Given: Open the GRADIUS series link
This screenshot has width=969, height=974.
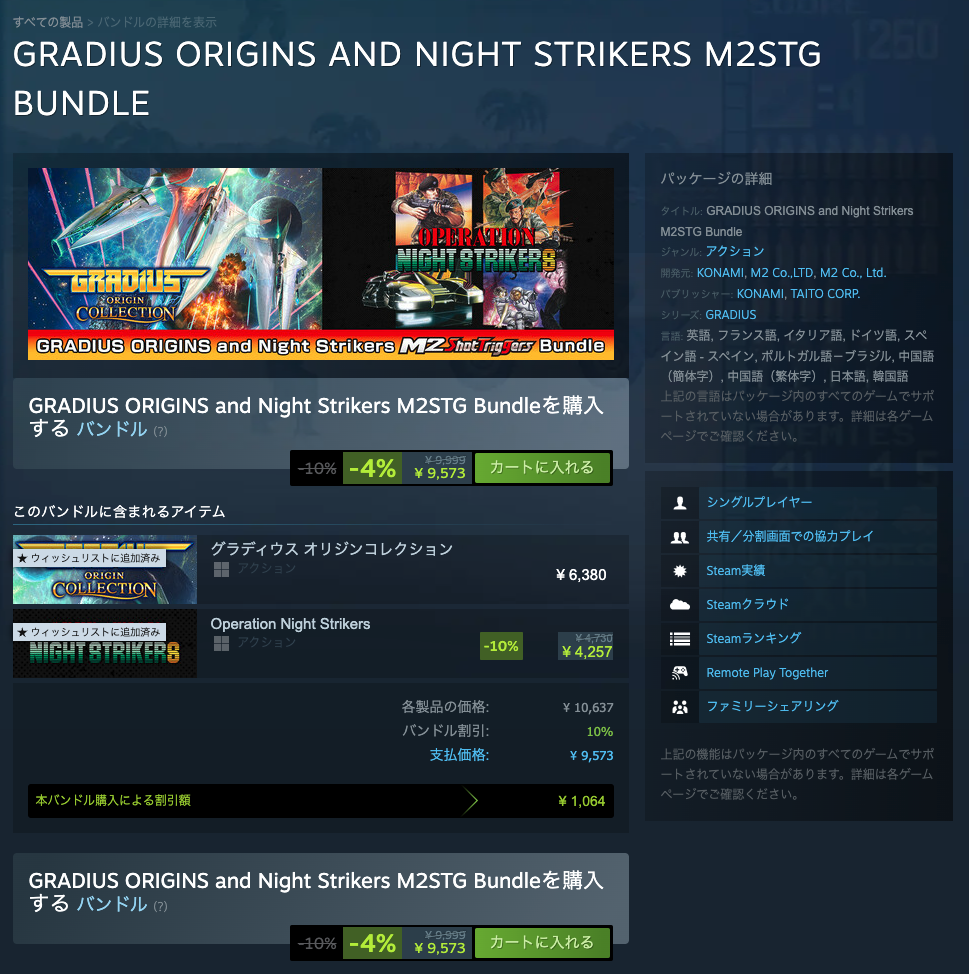Looking at the screenshot, I should [x=730, y=314].
